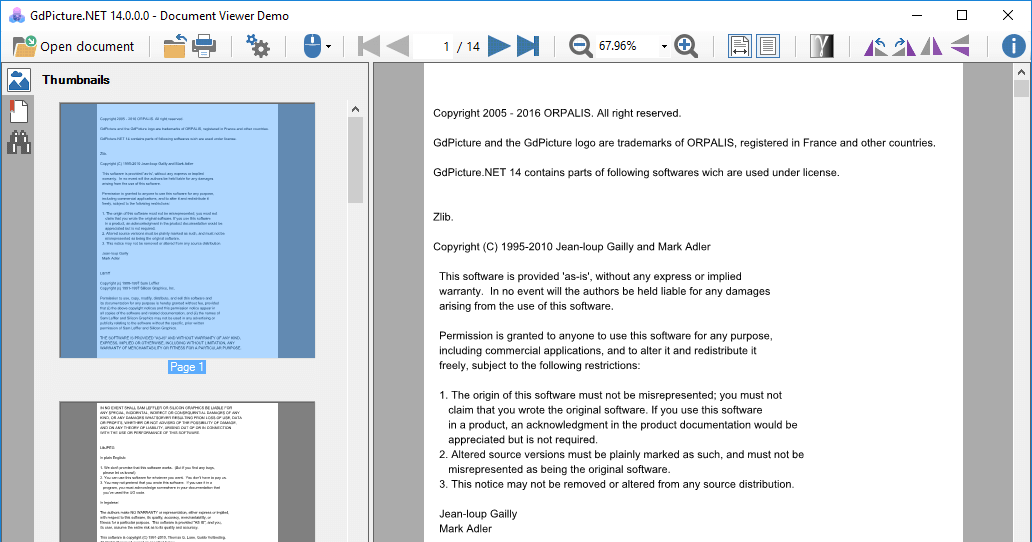
Task: Open the binoculars search panel
Action: [x=18, y=142]
